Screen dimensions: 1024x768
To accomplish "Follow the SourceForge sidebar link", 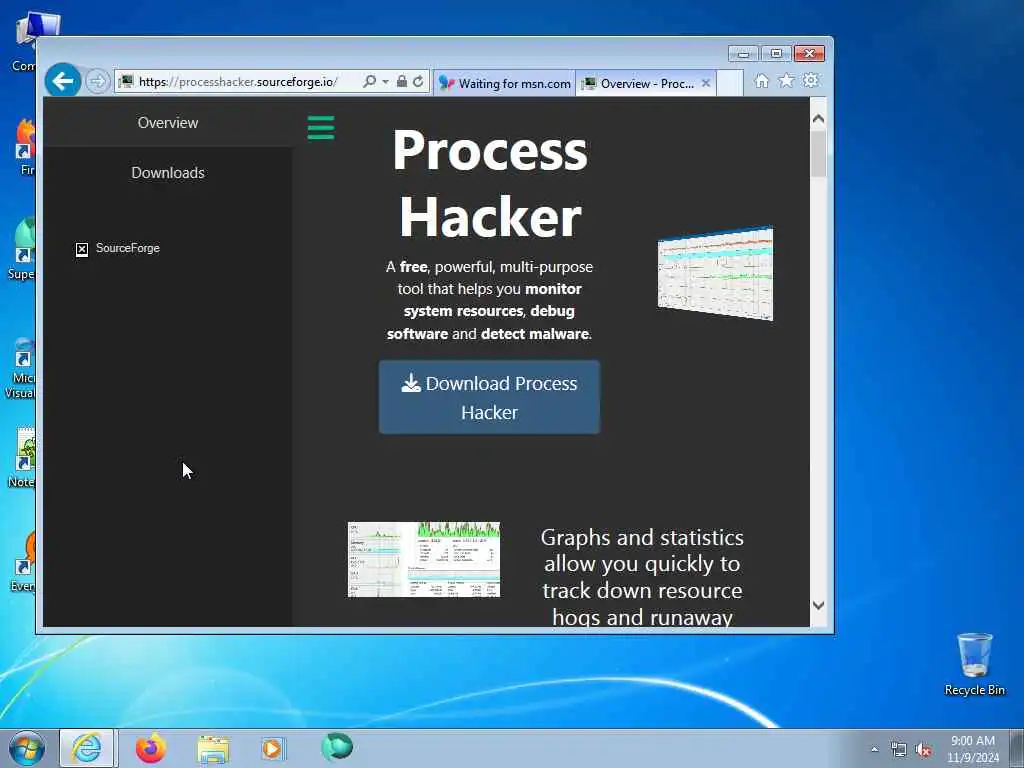I will 128,248.
